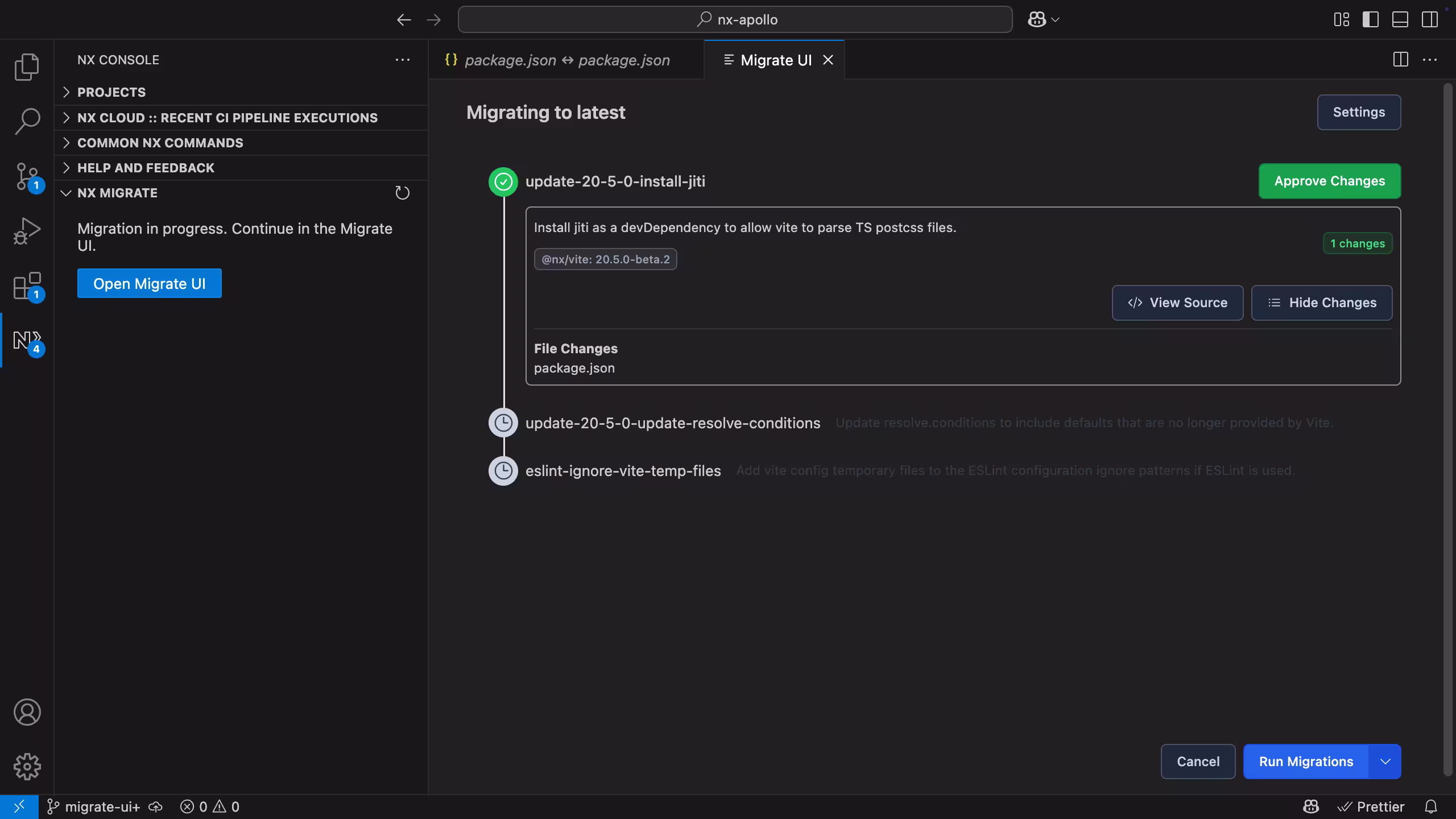Screen dimensions: 1456x819
Task: Refresh the NX MIGRATE section
Action: [403, 192]
